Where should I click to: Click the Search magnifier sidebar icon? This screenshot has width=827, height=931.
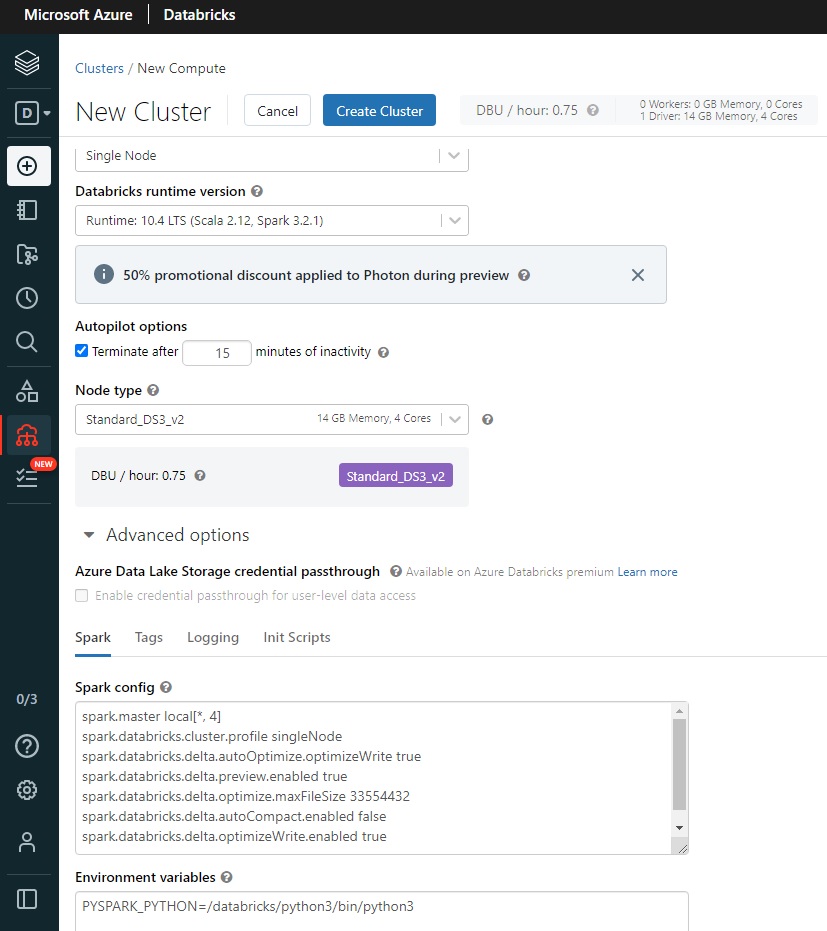28,342
